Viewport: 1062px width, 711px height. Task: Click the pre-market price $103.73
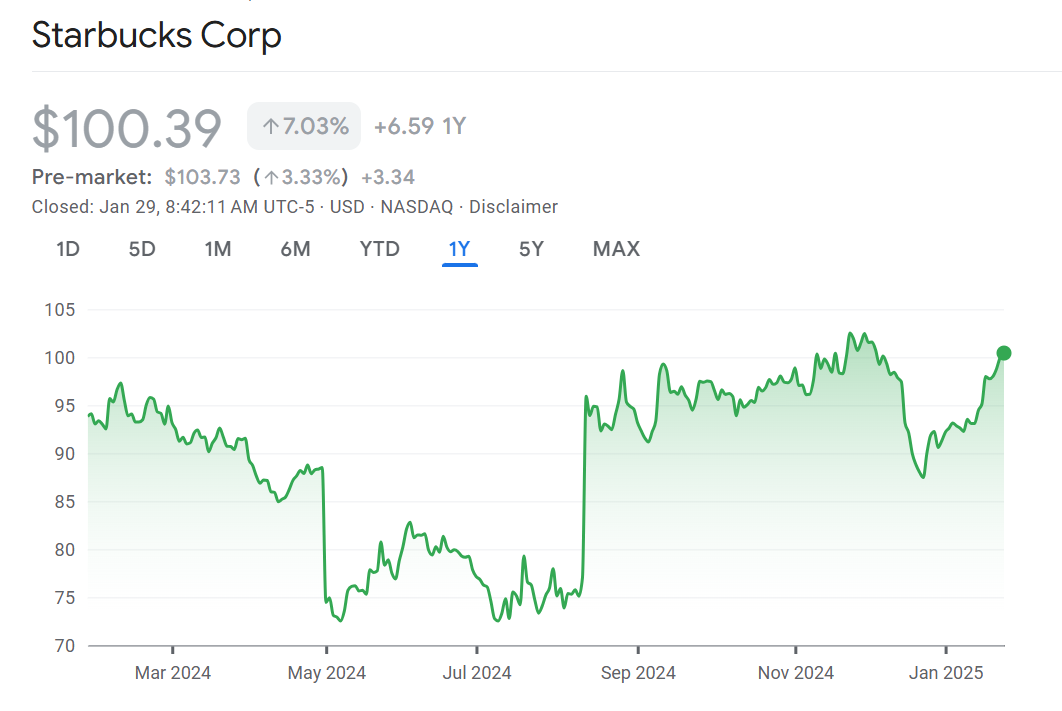click(x=203, y=178)
